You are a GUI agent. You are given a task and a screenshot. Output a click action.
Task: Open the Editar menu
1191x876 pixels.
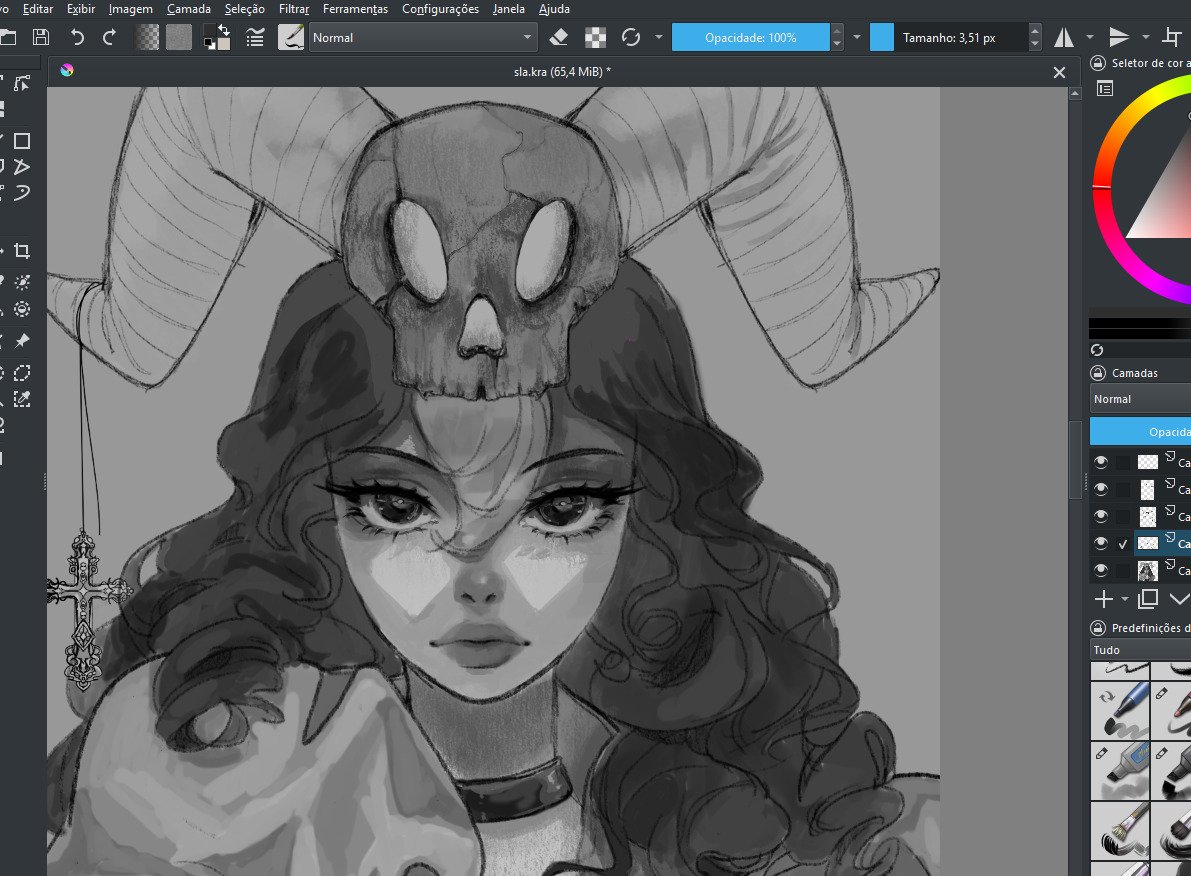click(38, 9)
